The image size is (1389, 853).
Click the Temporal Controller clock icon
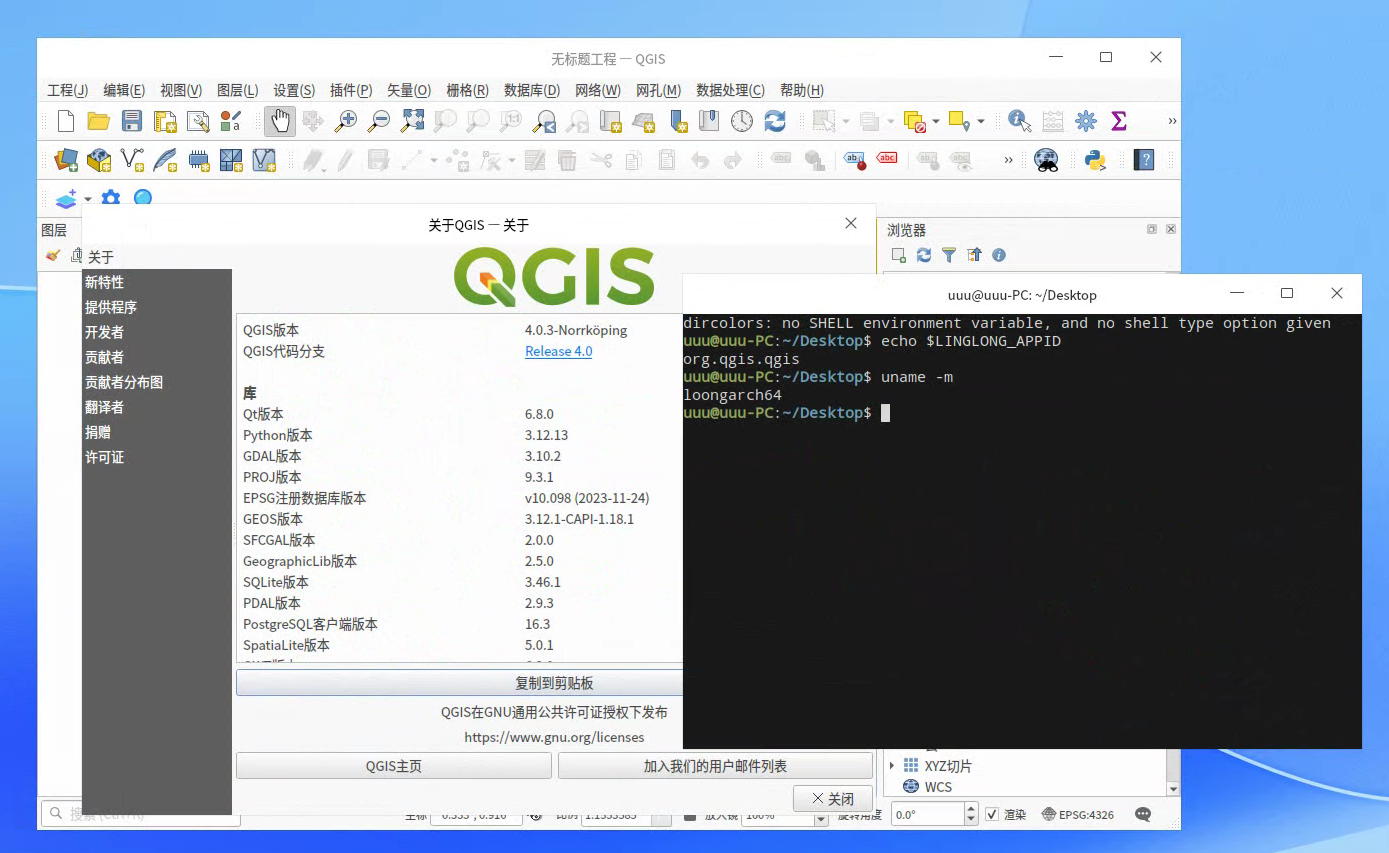pos(742,121)
